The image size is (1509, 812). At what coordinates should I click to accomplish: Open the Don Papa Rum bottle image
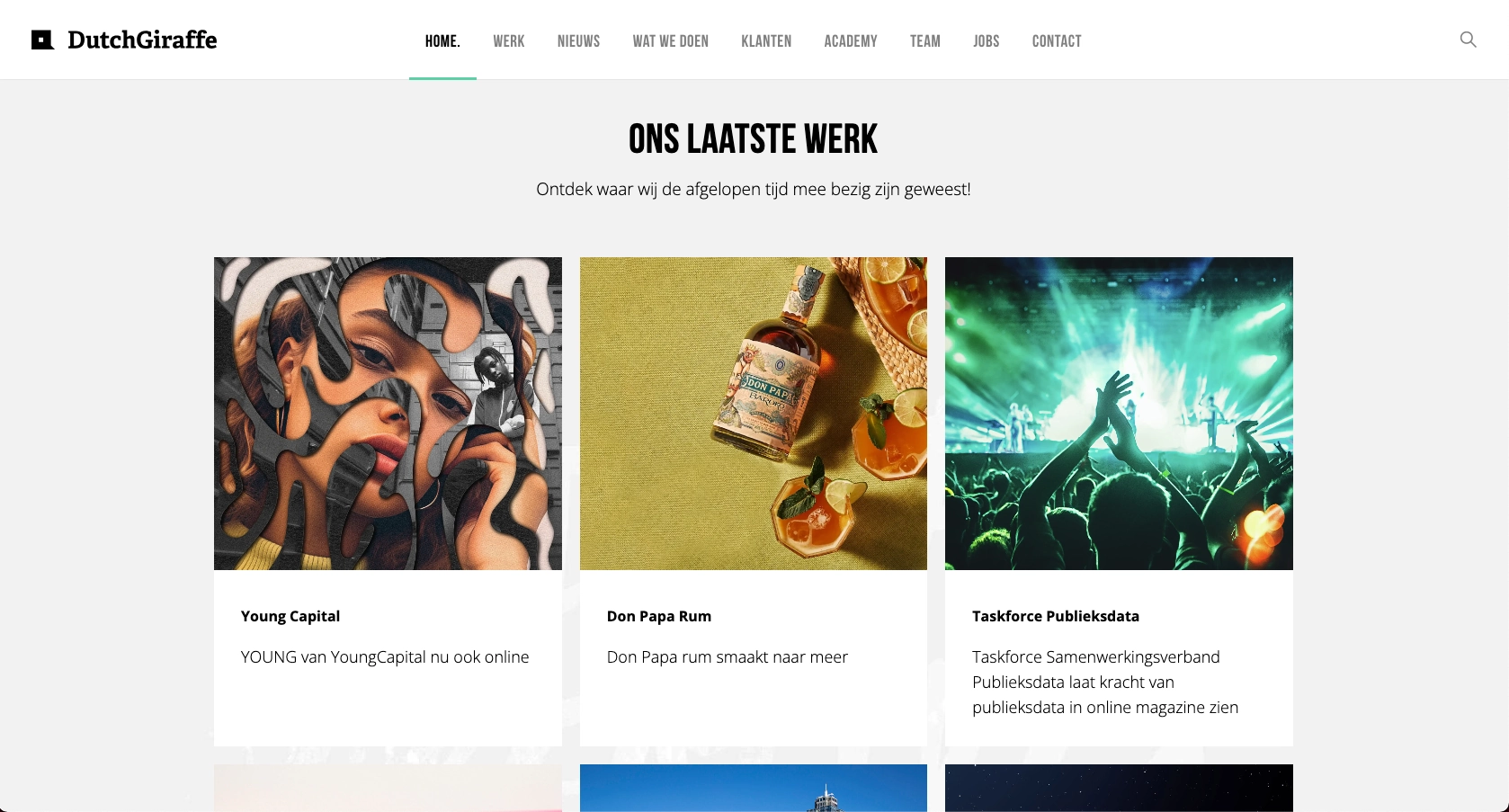754,414
